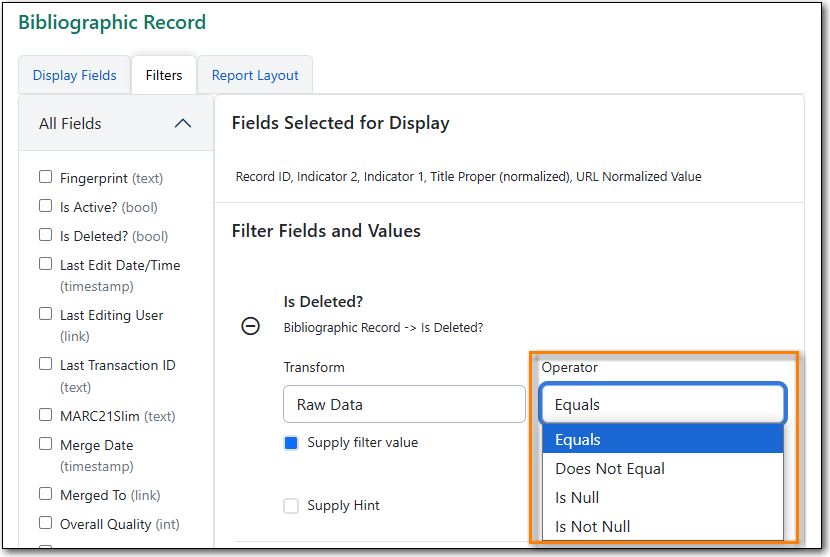Enable the Supply Hint checkbox
The height and width of the screenshot is (557, 830).
click(291, 506)
